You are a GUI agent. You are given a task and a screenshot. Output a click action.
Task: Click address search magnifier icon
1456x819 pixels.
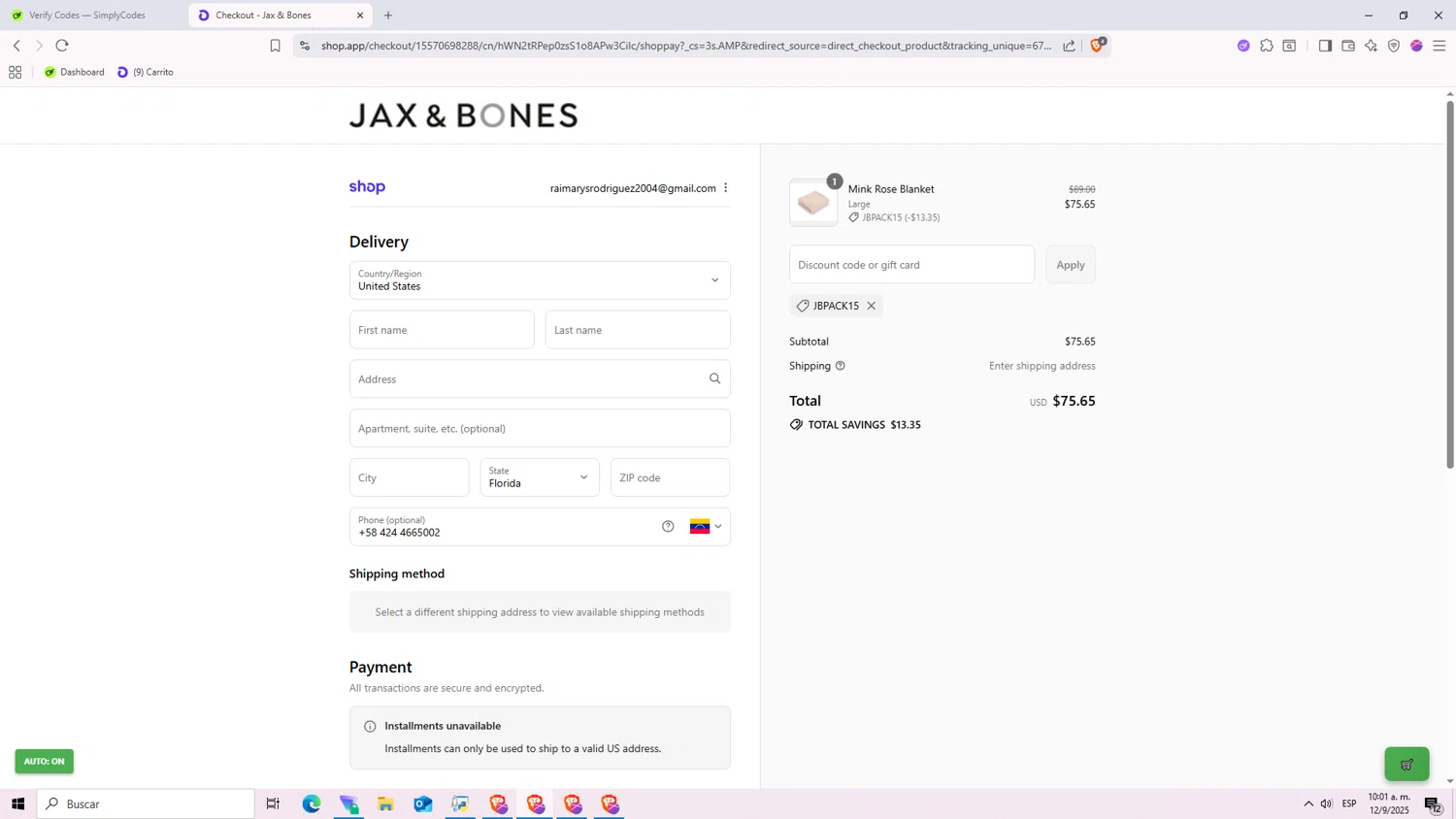715,379
